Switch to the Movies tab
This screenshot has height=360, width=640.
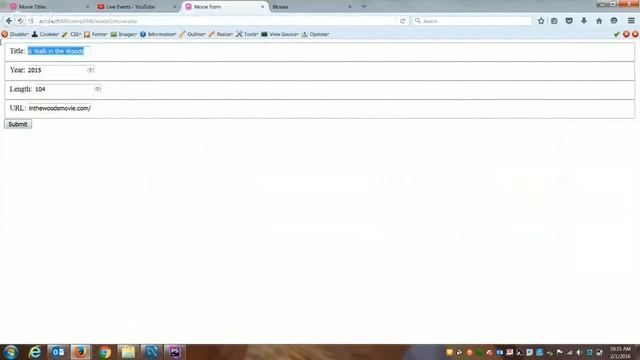312,7
